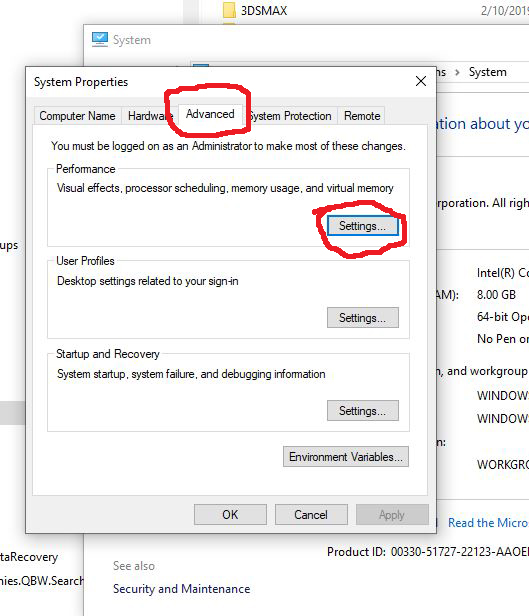This screenshot has height=616, width=529.
Task: Open Environment Variables dialog
Action: [346, 456]
